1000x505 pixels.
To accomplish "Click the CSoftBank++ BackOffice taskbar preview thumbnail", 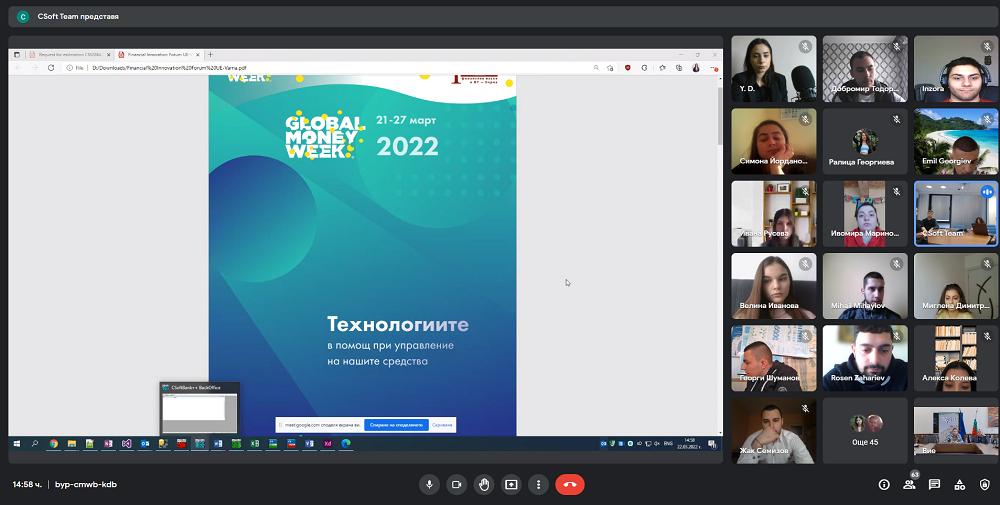I will coord(199,407).
